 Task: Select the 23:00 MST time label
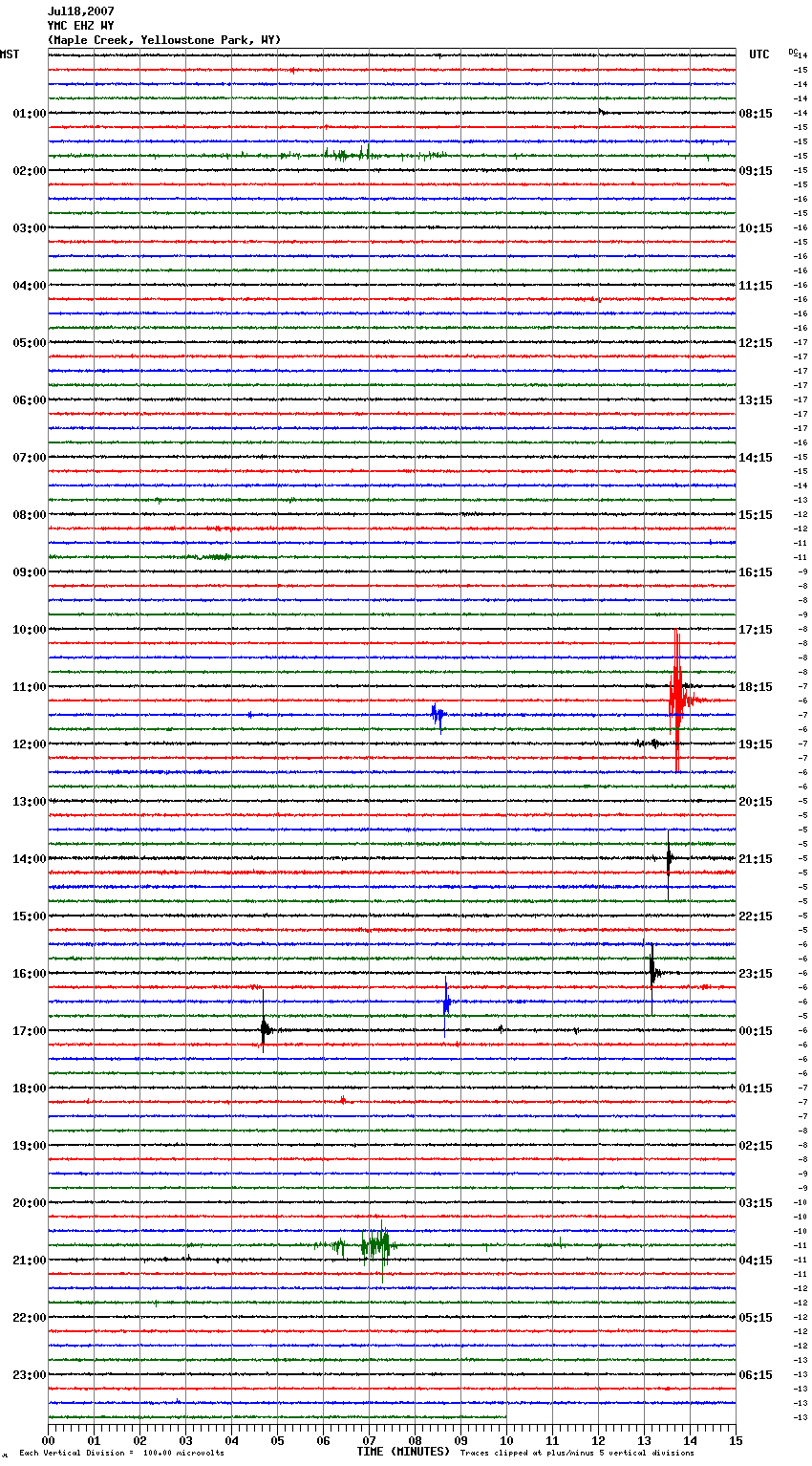click(29, 1375)
